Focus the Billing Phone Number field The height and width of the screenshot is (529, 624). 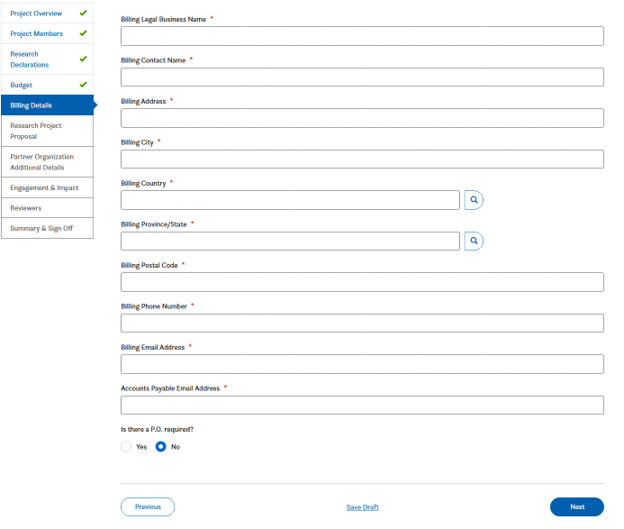(x=362, y=323)
